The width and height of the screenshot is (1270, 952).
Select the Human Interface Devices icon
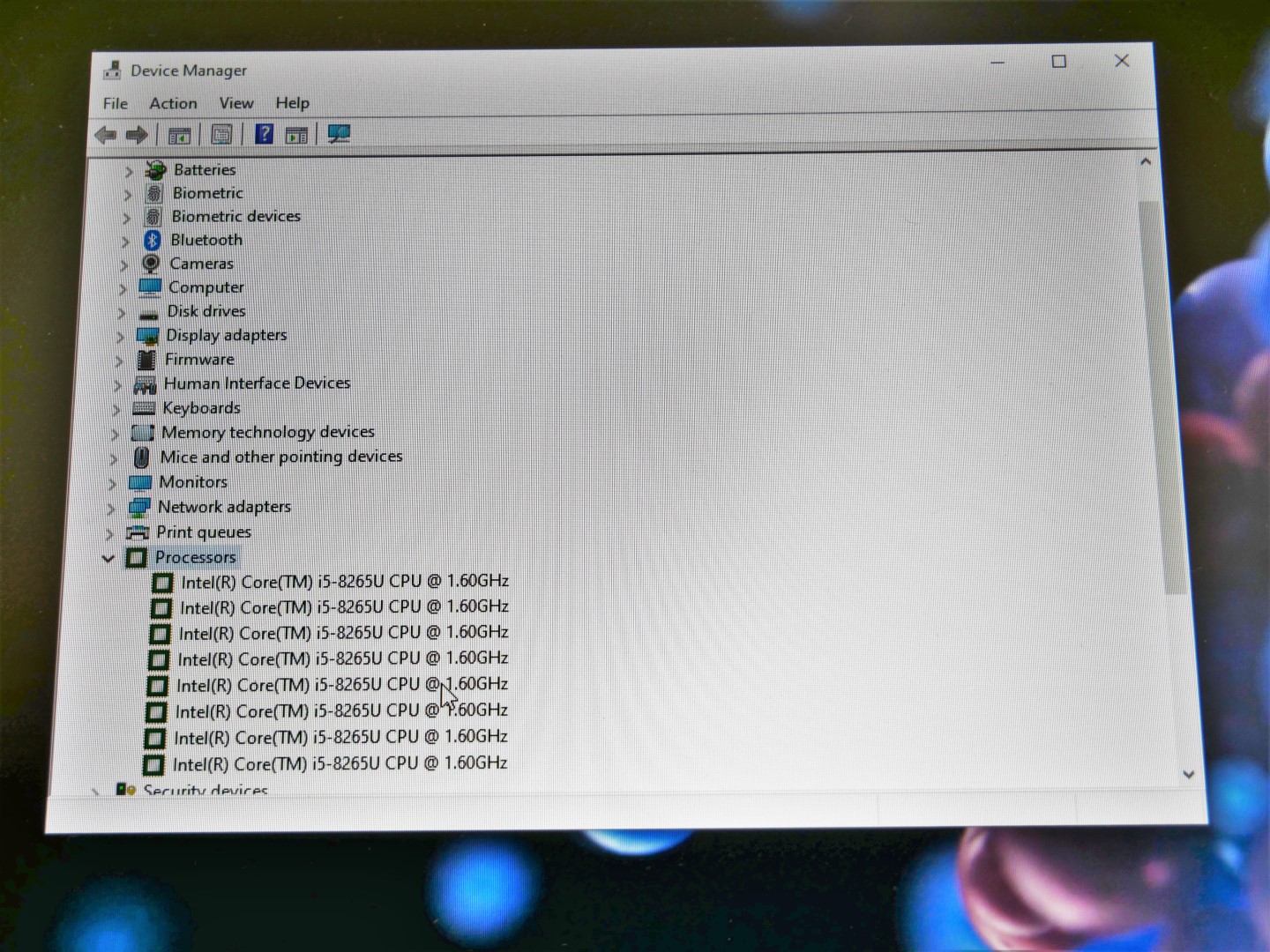tap(145, 384)
